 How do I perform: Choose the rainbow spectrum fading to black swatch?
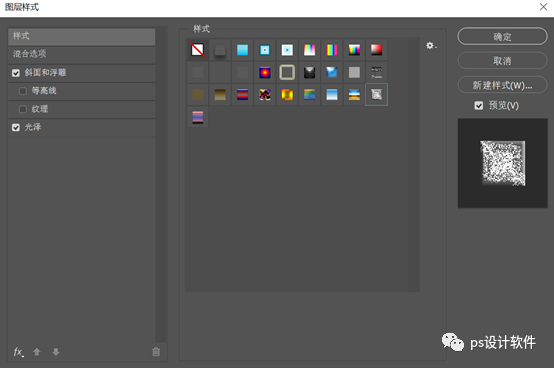pos(354,50)
